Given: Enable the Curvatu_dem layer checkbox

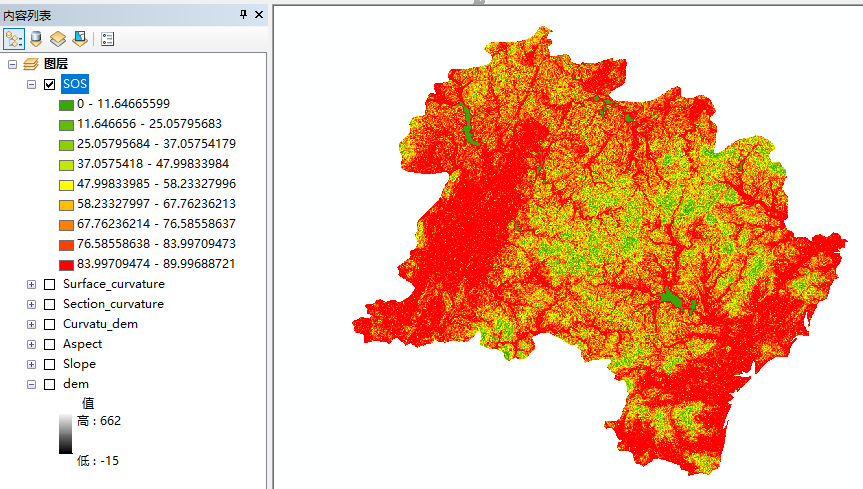Looking at the screenshot, I should pyautogui.click(x=50, y=324).
